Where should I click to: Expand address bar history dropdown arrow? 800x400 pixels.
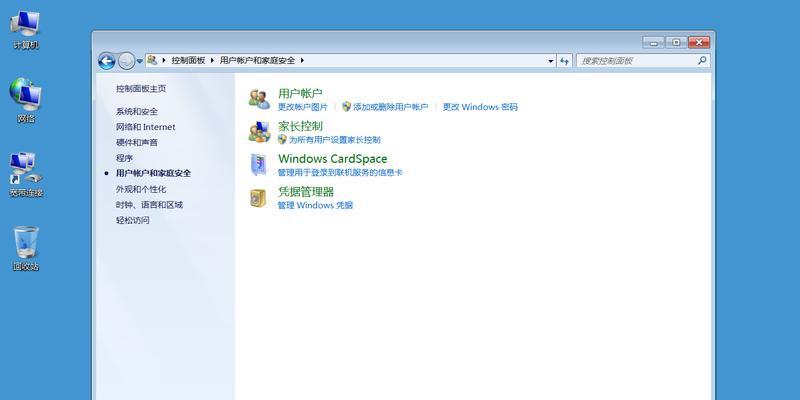tap(551, 61)
